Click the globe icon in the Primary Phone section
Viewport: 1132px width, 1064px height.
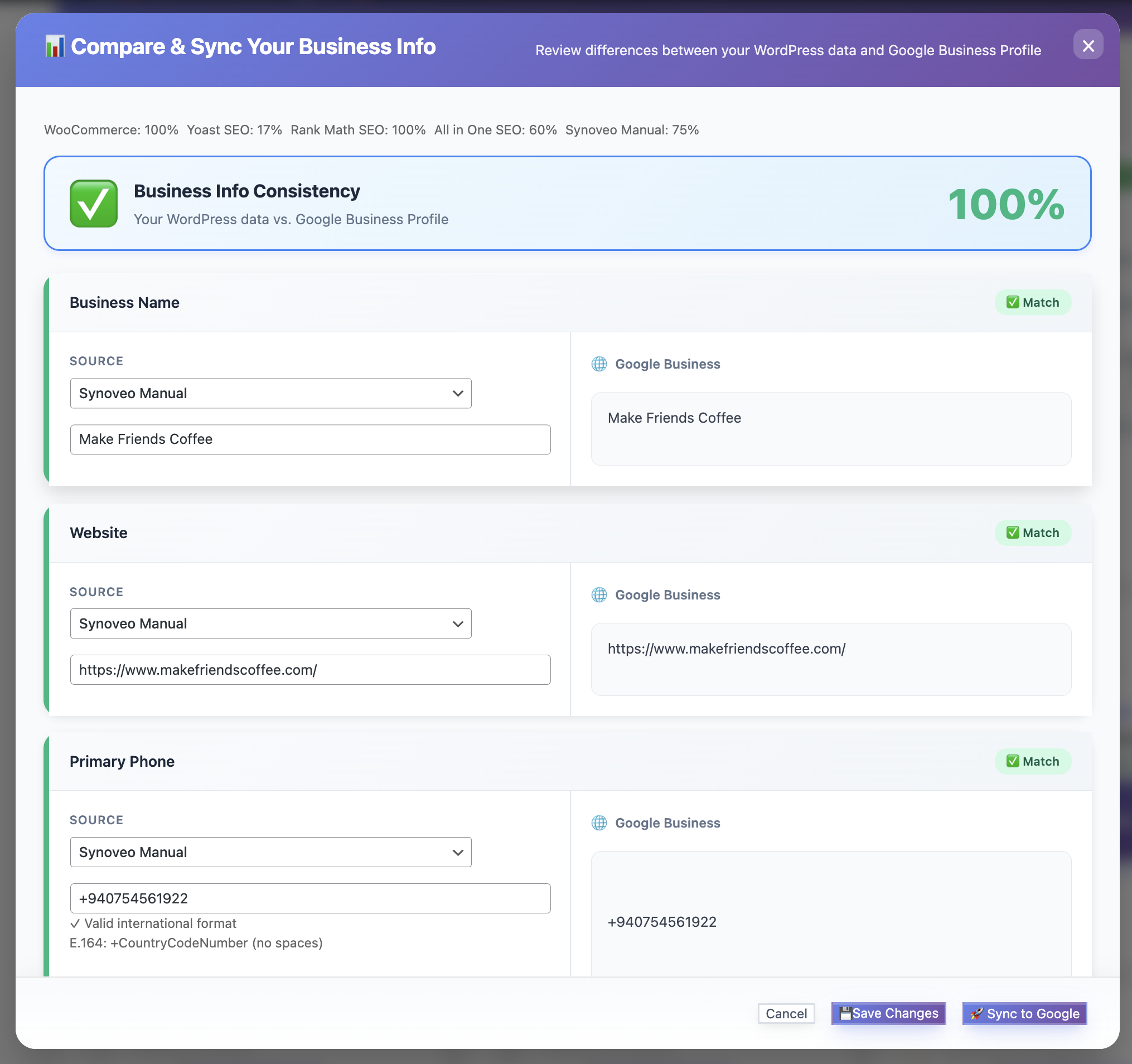click(598, 823)
